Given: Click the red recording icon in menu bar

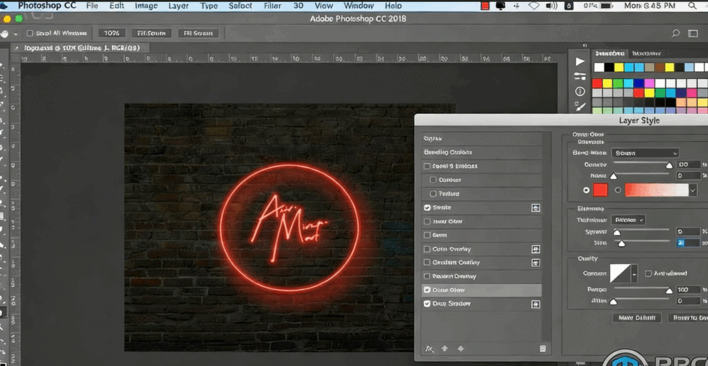Looking at the screenshot, I should click(x=485, y=6).
